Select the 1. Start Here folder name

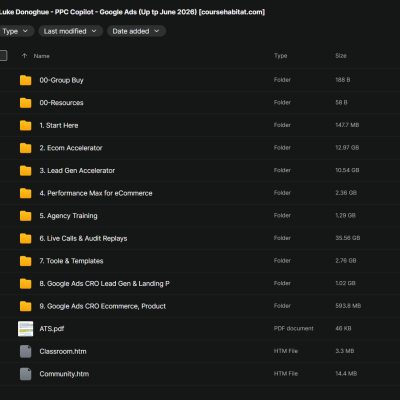59,125
